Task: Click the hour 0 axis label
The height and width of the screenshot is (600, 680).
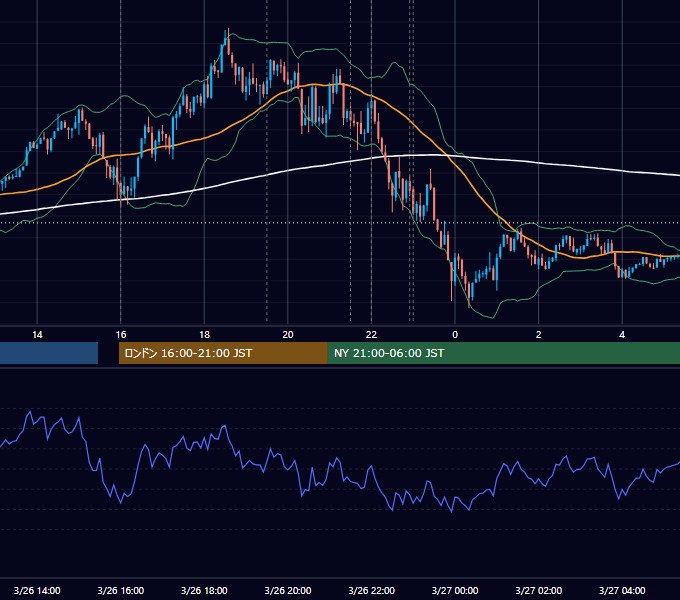Action: [455, 335]
